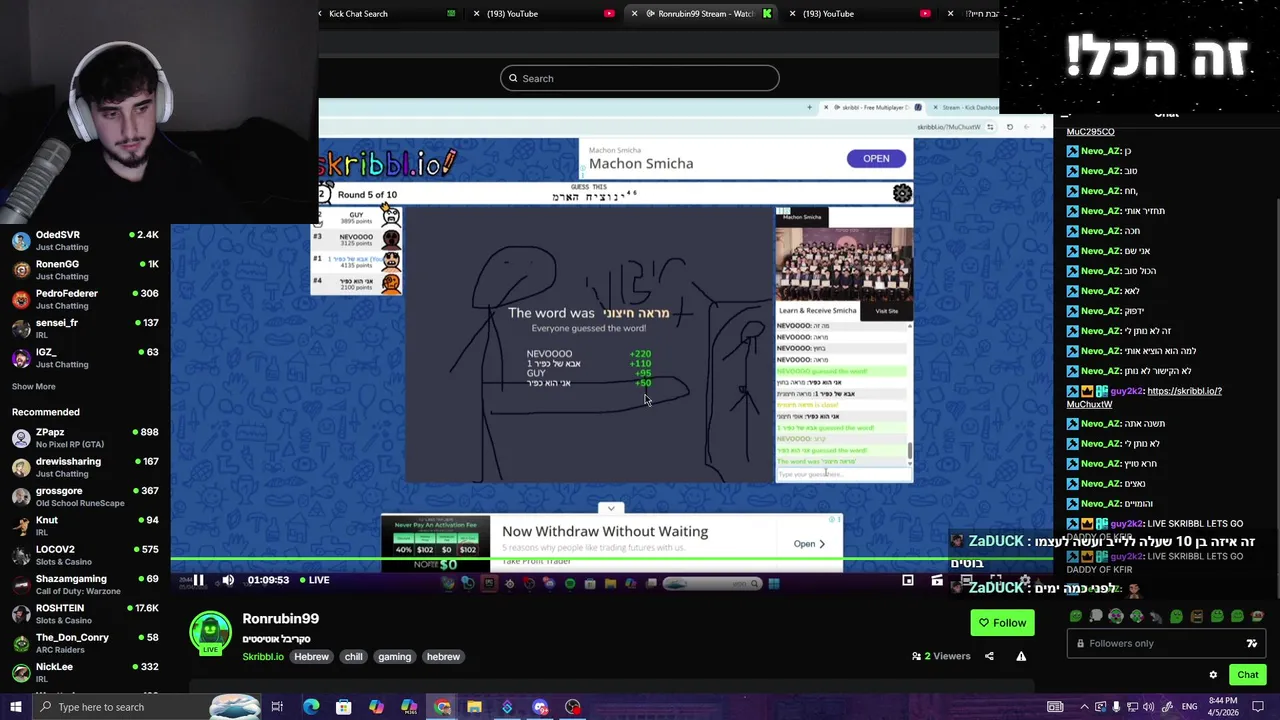This screenshot has width=1280, height=720.
Task: Open PedroFederer channel in sidebar
Action: (85, 299)
